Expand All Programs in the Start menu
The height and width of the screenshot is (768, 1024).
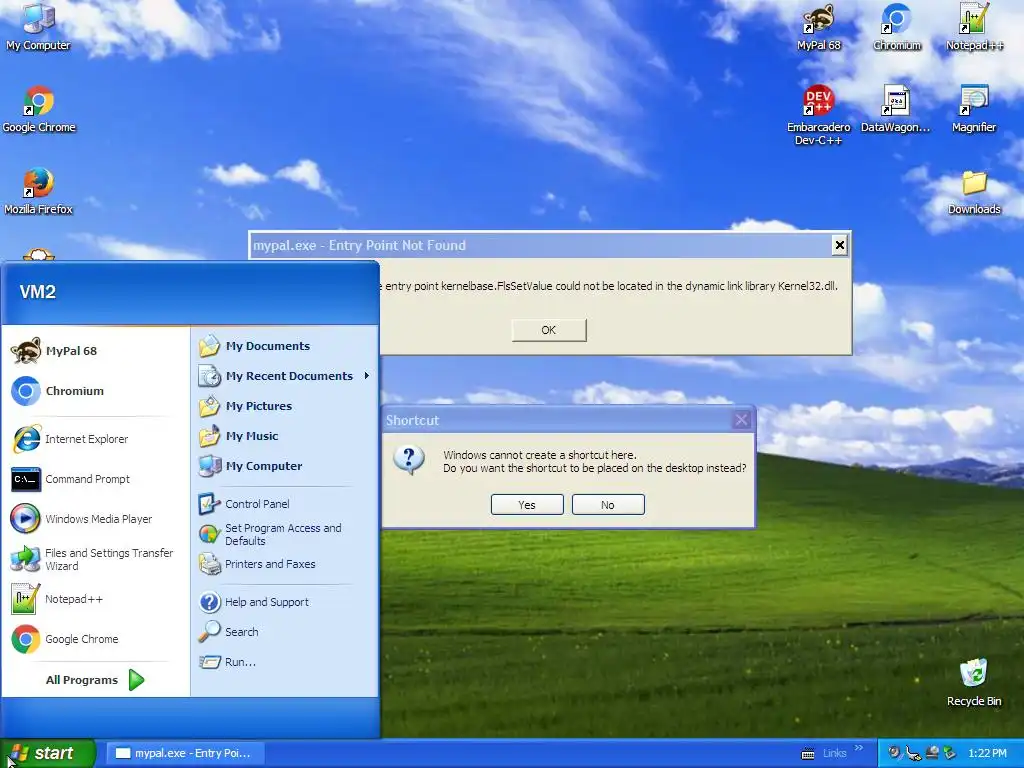click(x=95, y=680)
